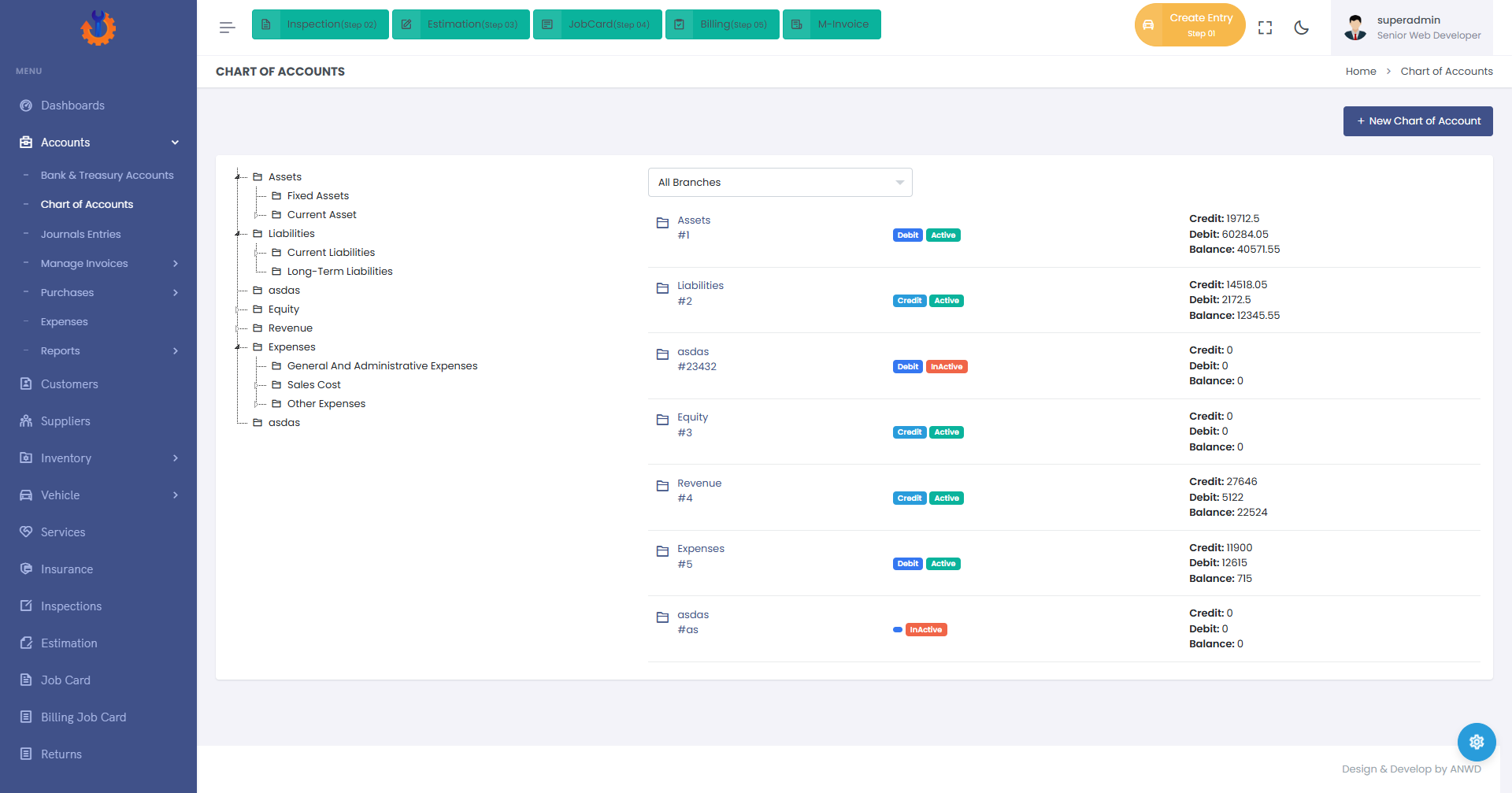The width and height of the screenshot is (1512, 793).
Task: Open JobCard (Step 04) tab
Action: [x=598, y=24]
